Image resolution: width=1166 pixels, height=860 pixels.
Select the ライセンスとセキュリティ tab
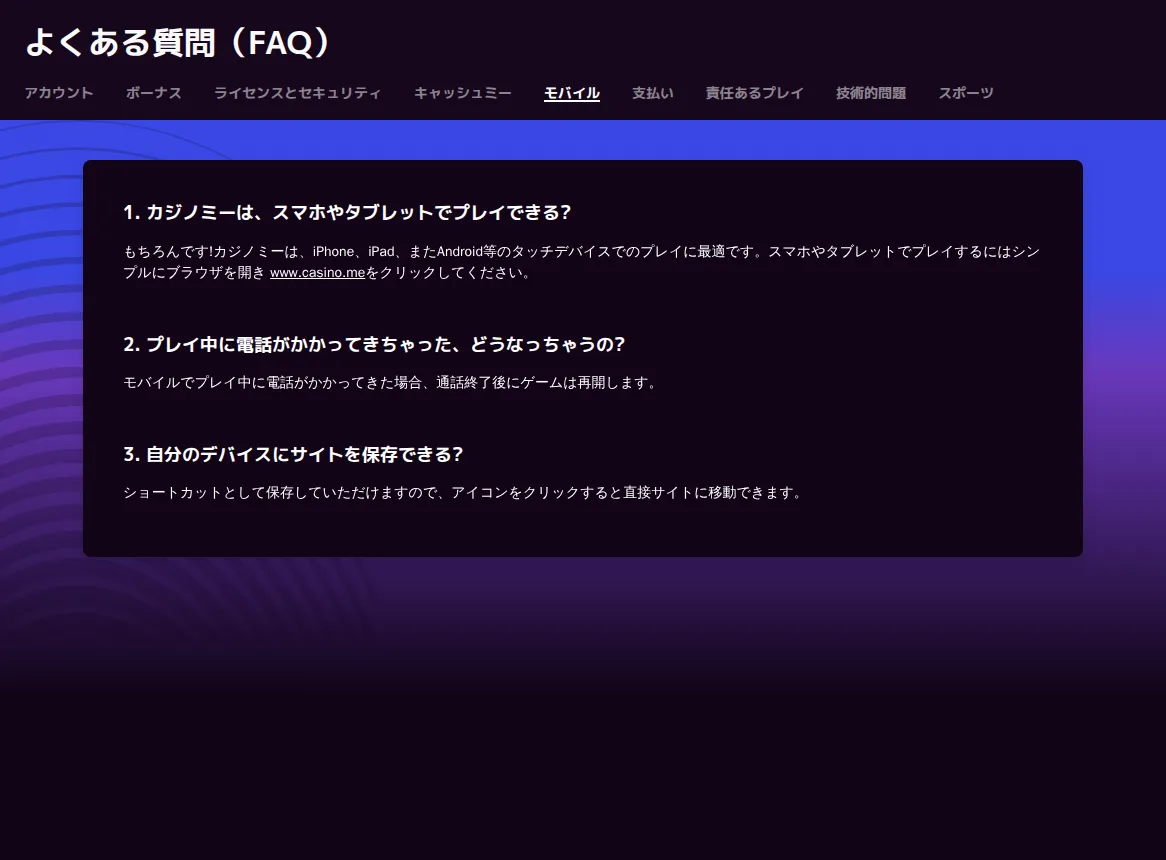[x=297, y=93]
